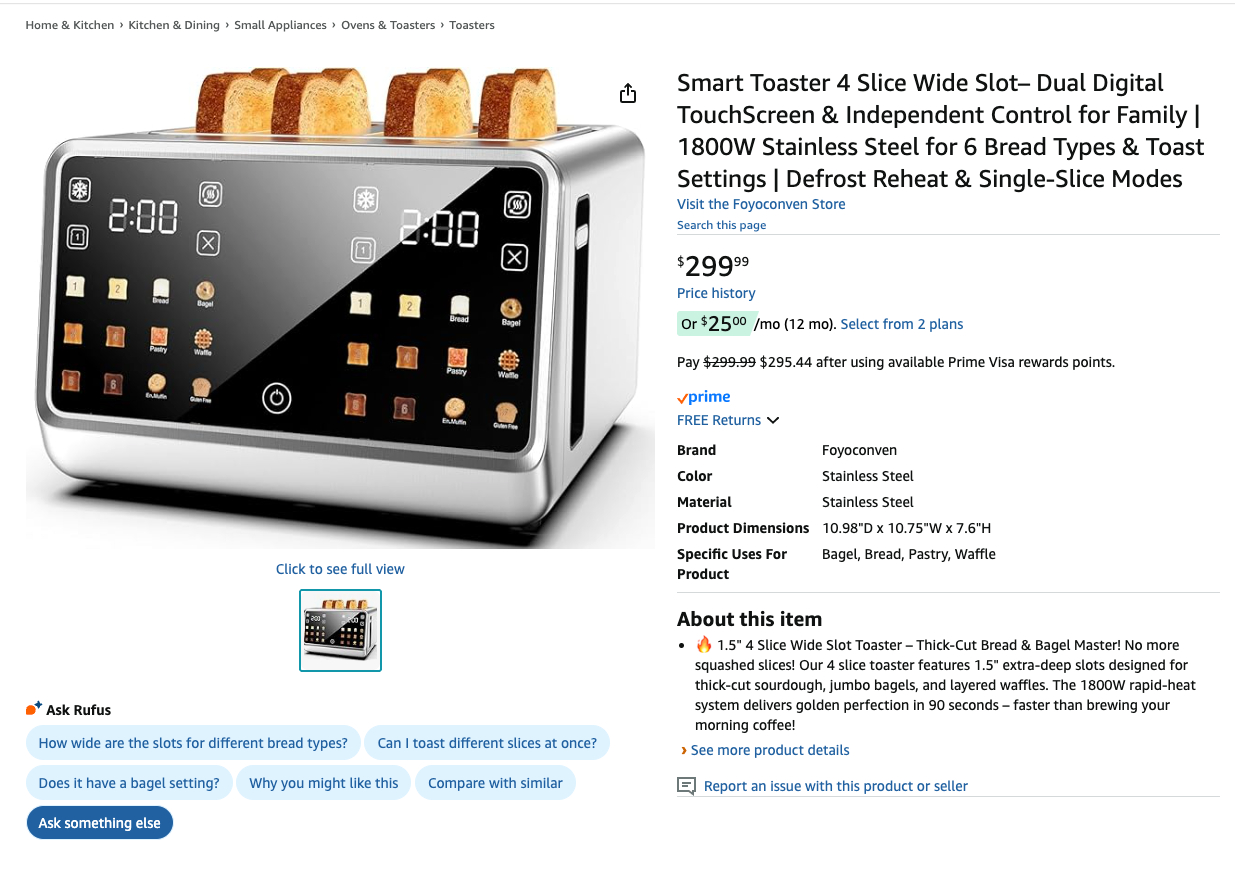Open Price history link
Screen dimensions: 1235x895
(x=716, y=293)
